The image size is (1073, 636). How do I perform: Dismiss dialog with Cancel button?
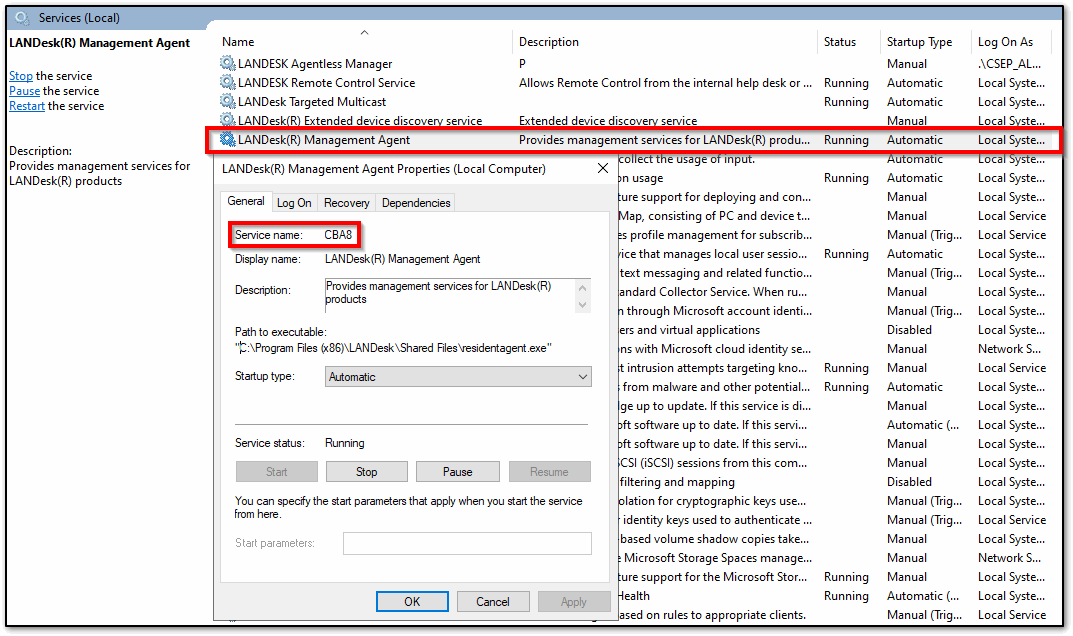(x=493, y=602)
